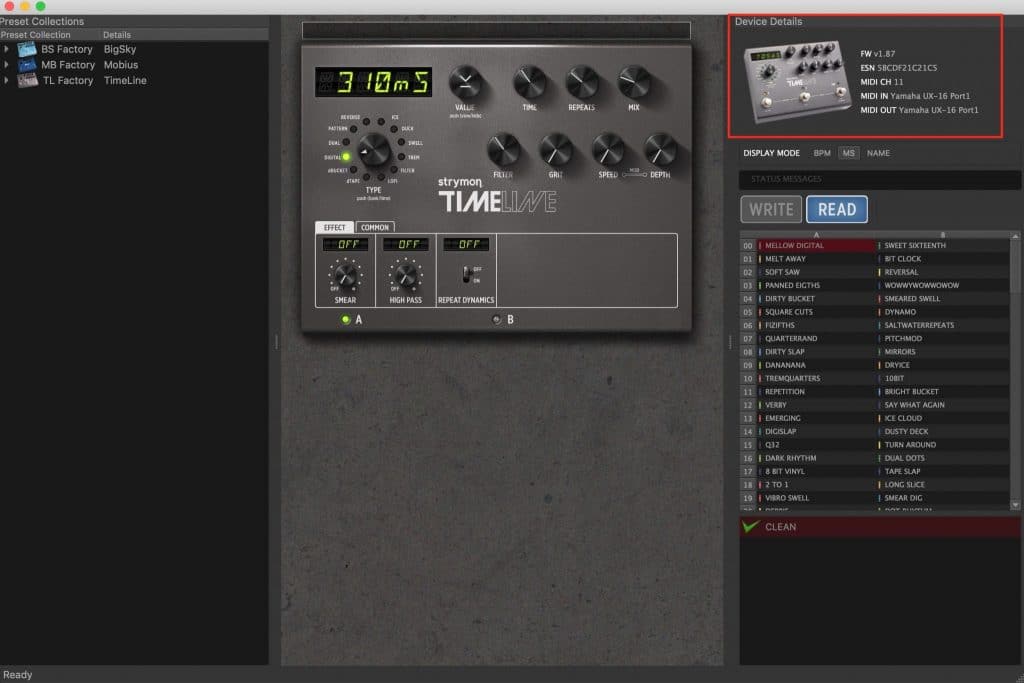
Task: Click the READ button
Action: click(x=837, y=209)
